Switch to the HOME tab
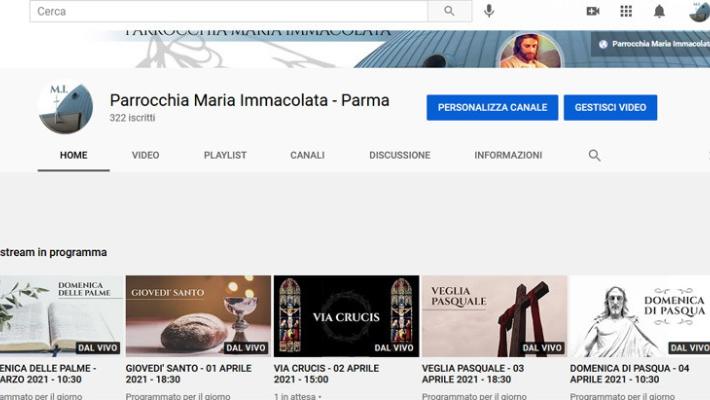 pyautogui.click(x=73, y=155)
